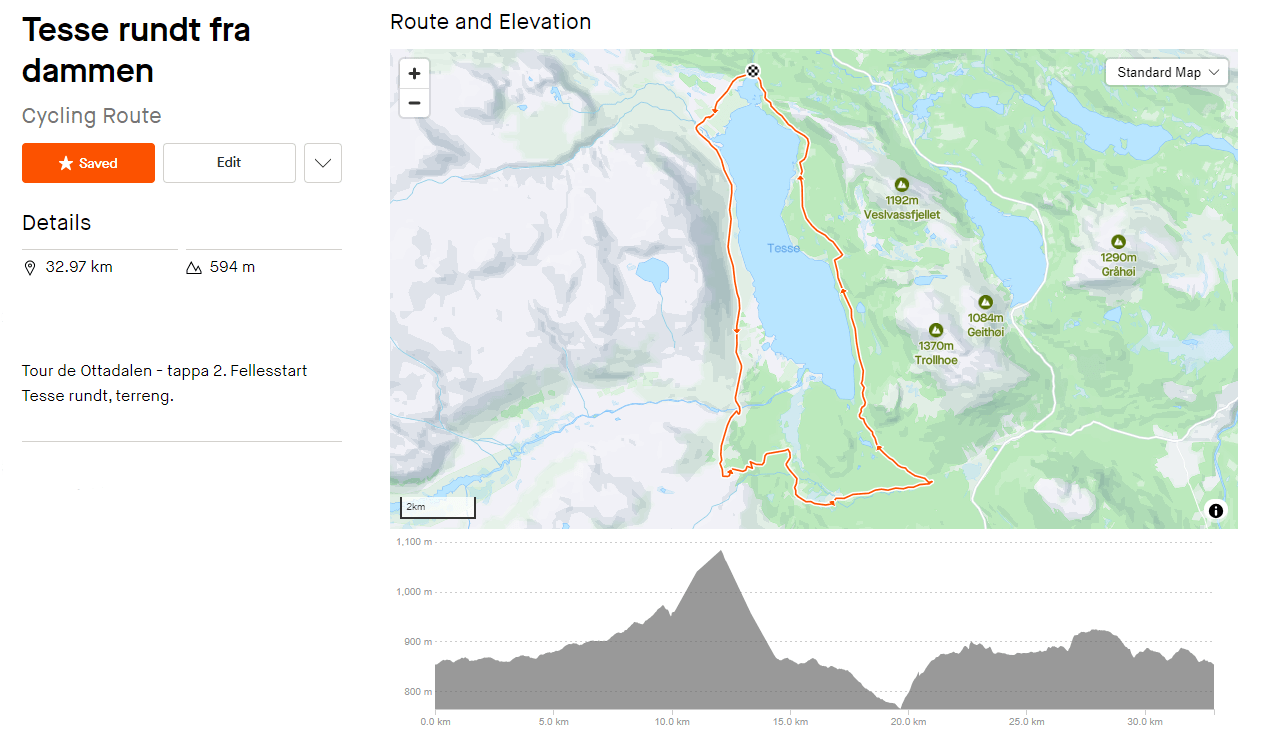Zoom out on the route map
Screen dimensions: 1269x741
pos(414,103)
